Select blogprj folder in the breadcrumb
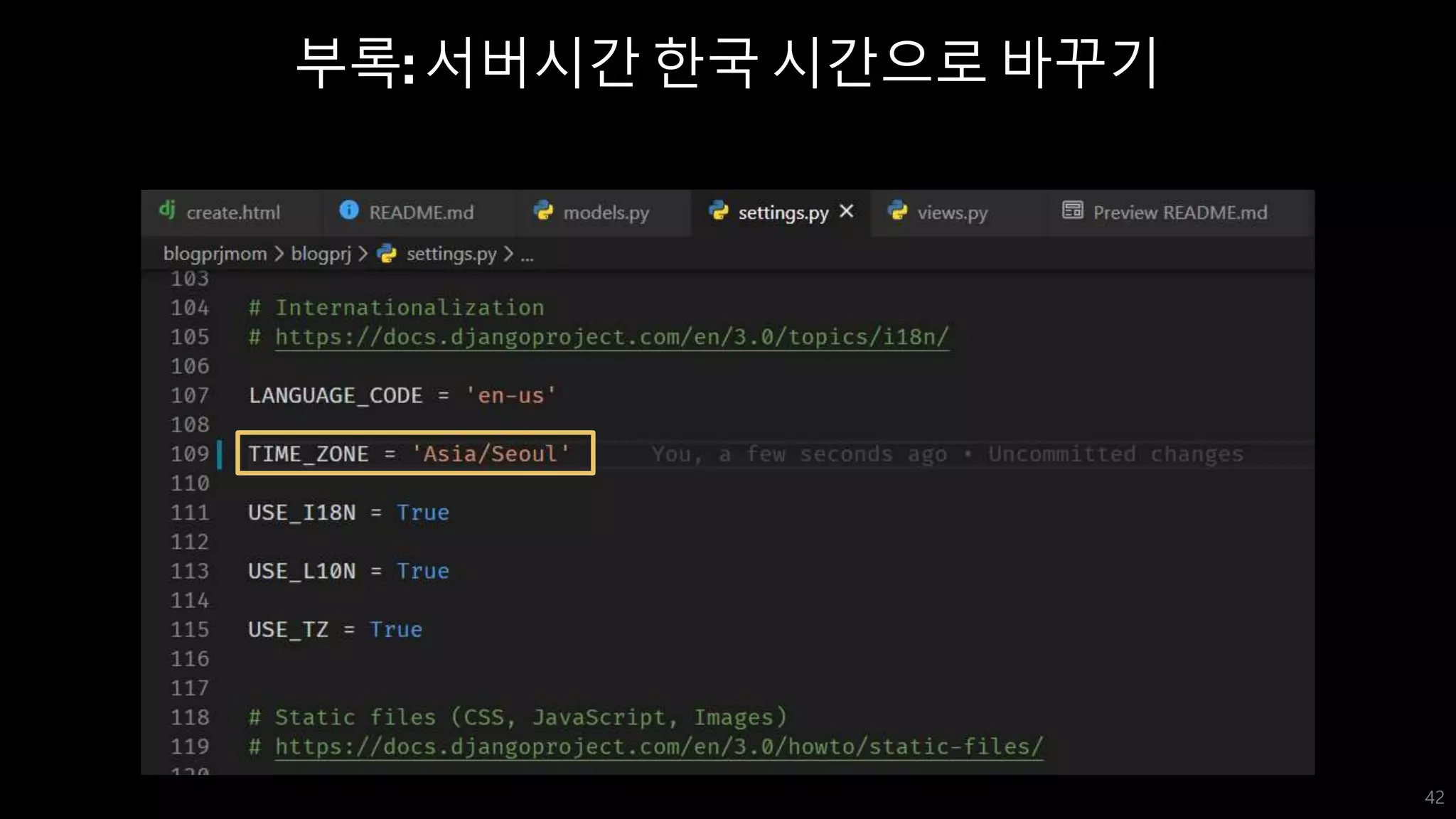Image resolution: width=1456 pixels, height=819 pixels. 321,254
